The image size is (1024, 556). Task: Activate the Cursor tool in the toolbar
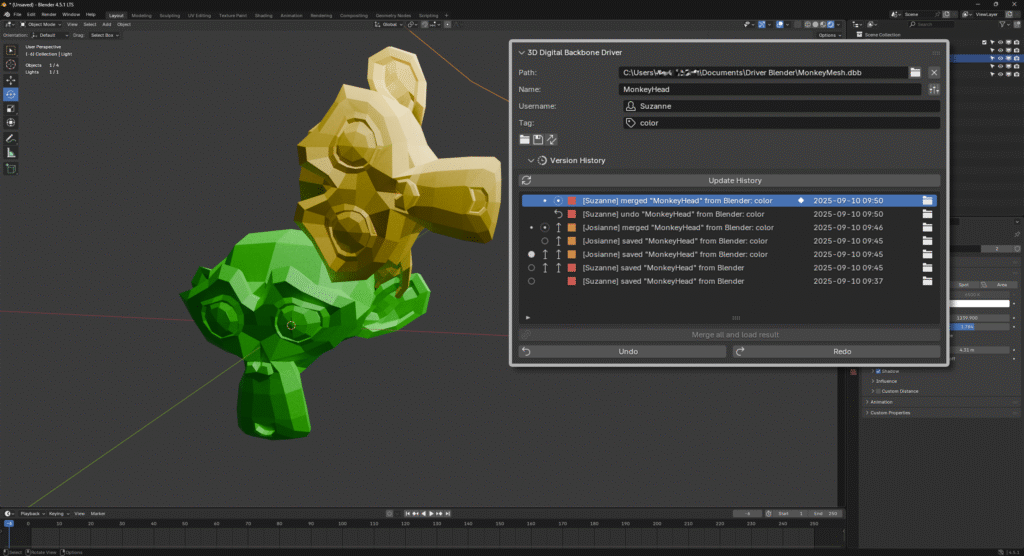11,64
